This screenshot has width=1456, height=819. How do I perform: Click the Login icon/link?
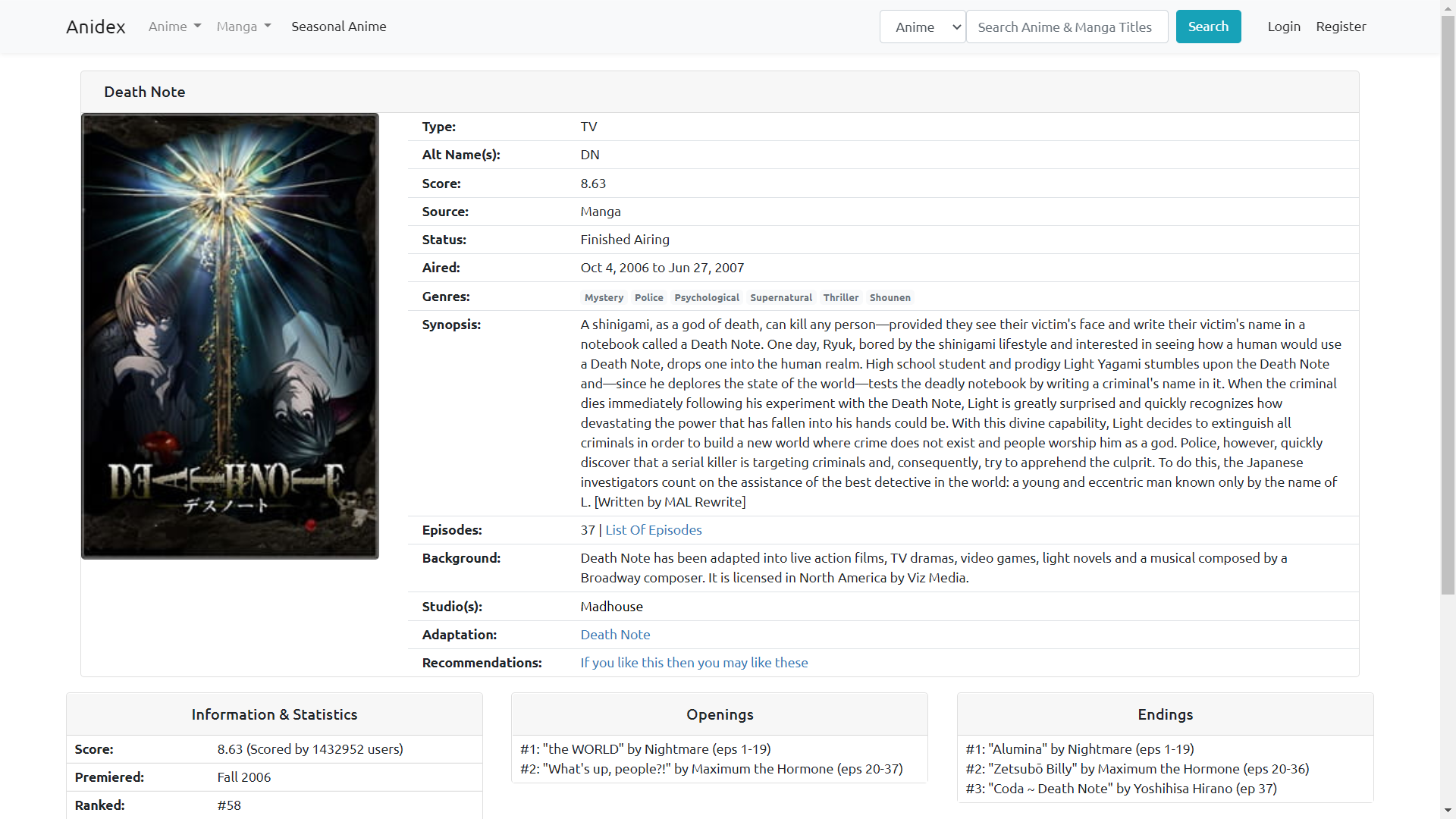[x=1283, y=26]
